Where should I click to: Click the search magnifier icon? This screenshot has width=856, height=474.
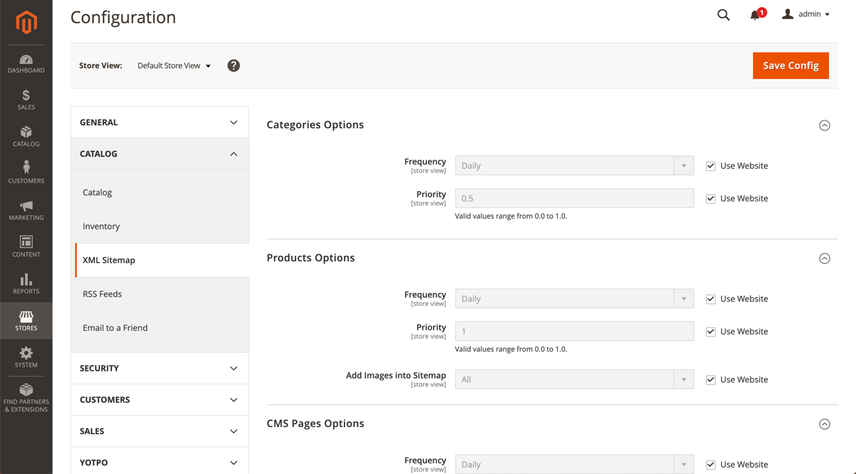point(724,15)
